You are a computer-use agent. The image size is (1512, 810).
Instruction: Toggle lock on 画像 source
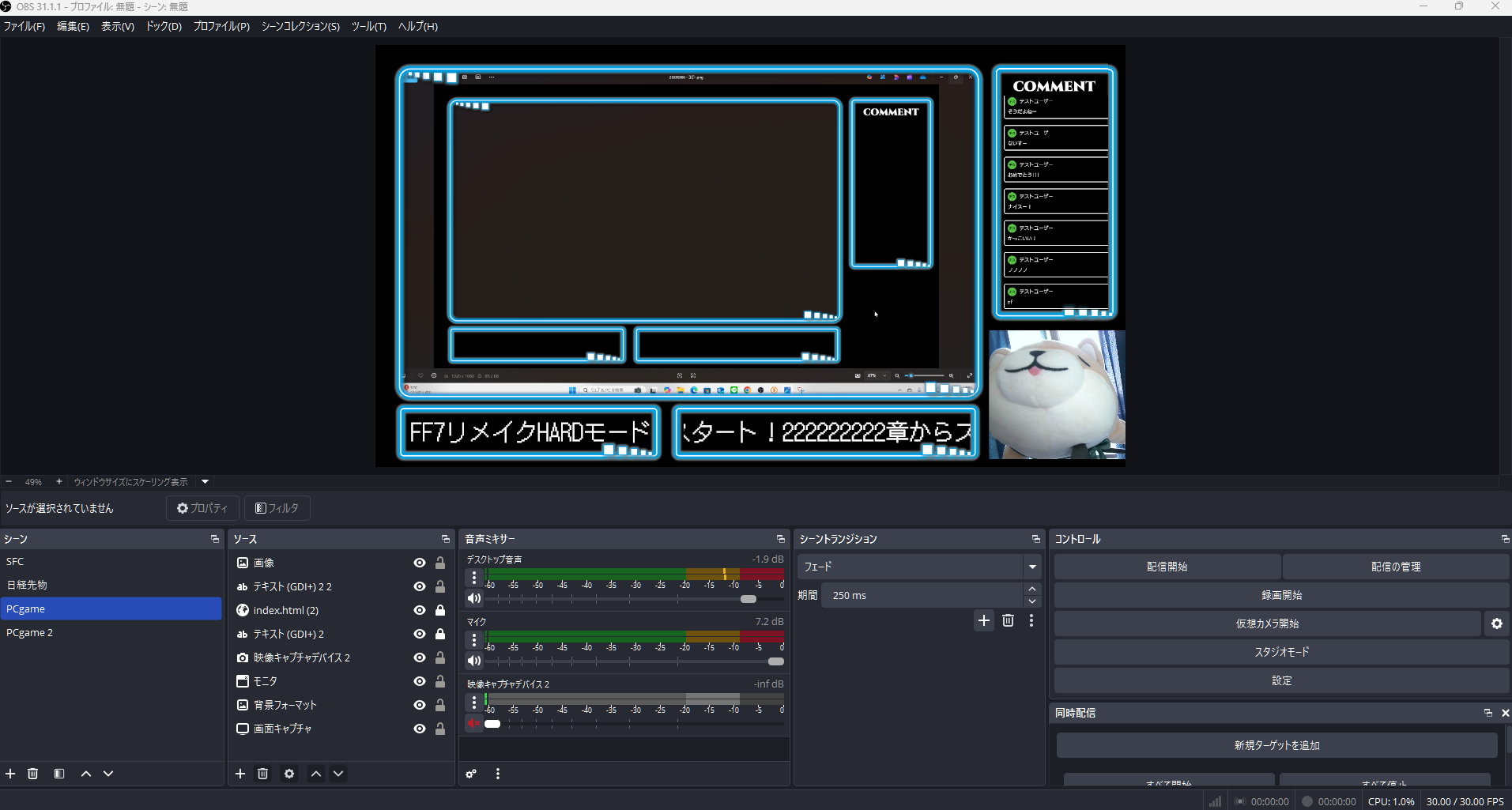(x=440, y=563)
